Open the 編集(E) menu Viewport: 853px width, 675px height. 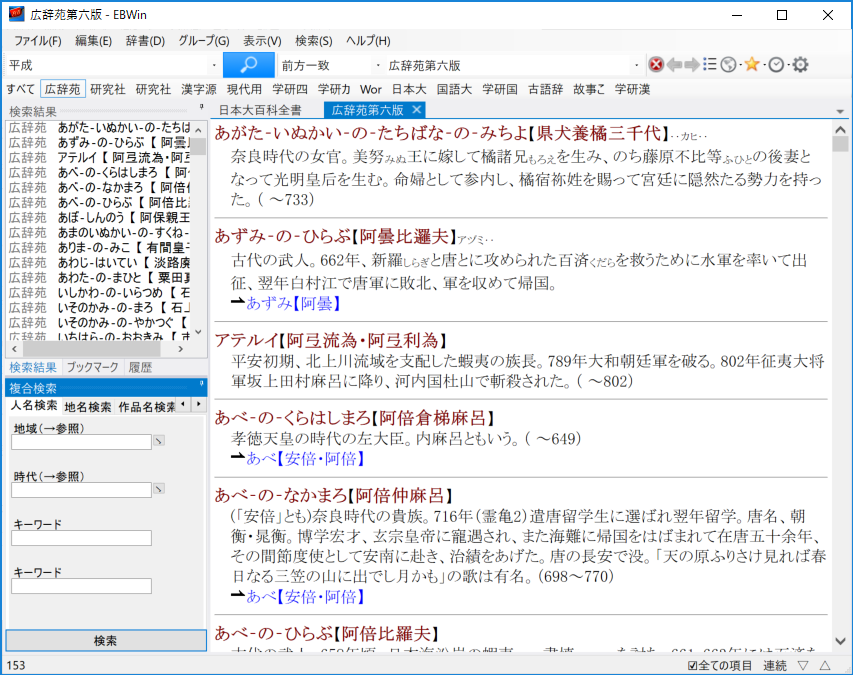(94, 41)
